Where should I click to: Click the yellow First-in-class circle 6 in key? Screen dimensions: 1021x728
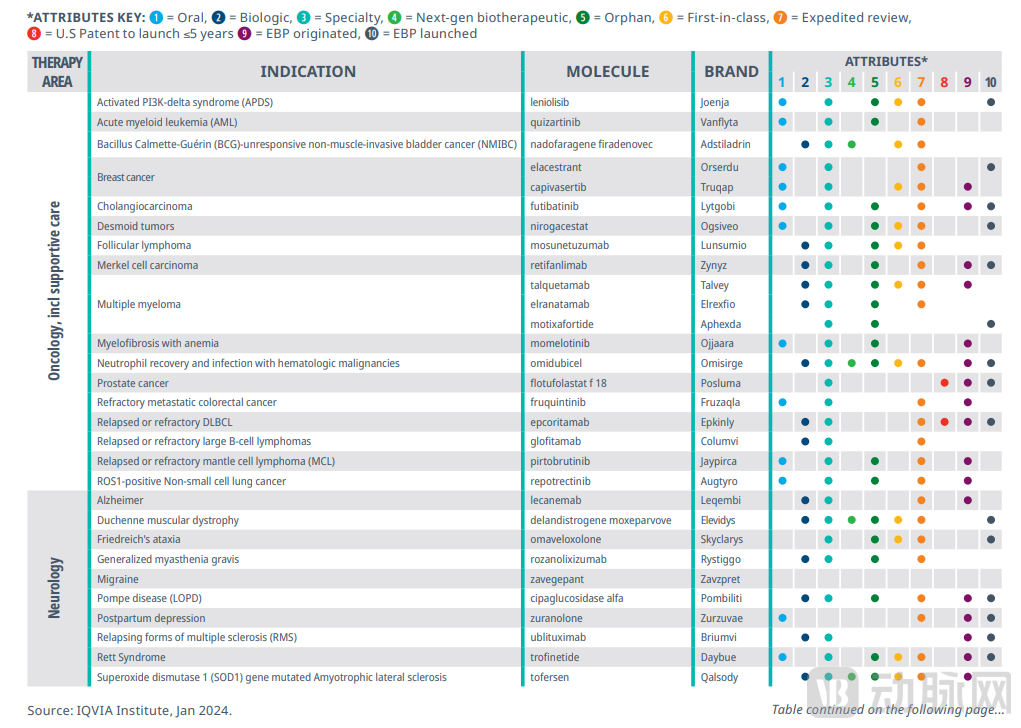(x=665, y=18)
